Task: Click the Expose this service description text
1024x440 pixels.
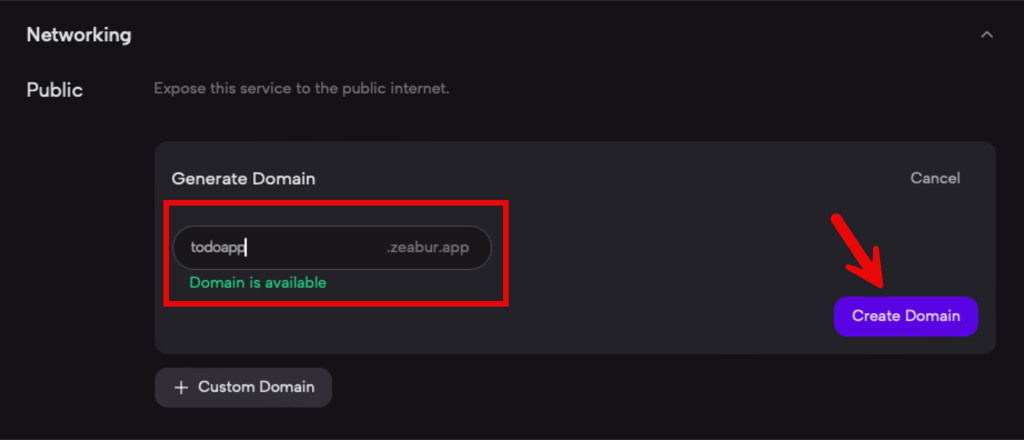Action: click(x=301, y=89)
